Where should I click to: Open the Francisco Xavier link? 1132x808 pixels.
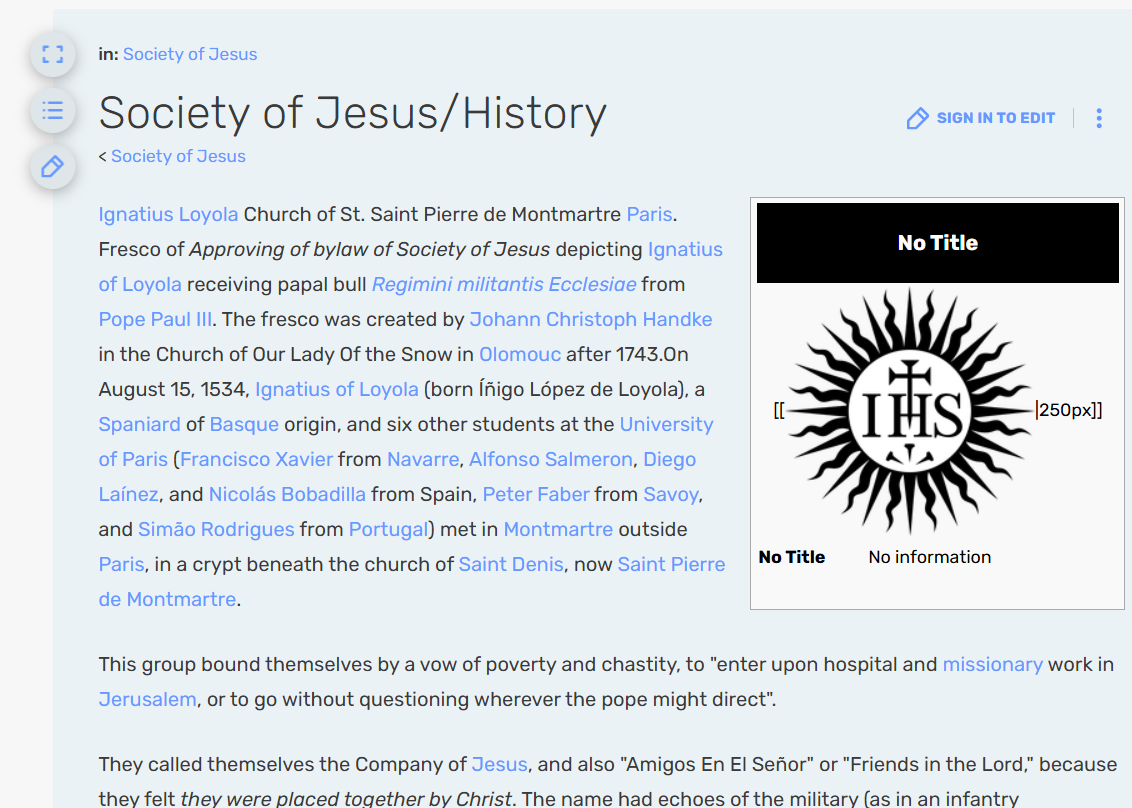pyautogui.click(x=256, y=459)
